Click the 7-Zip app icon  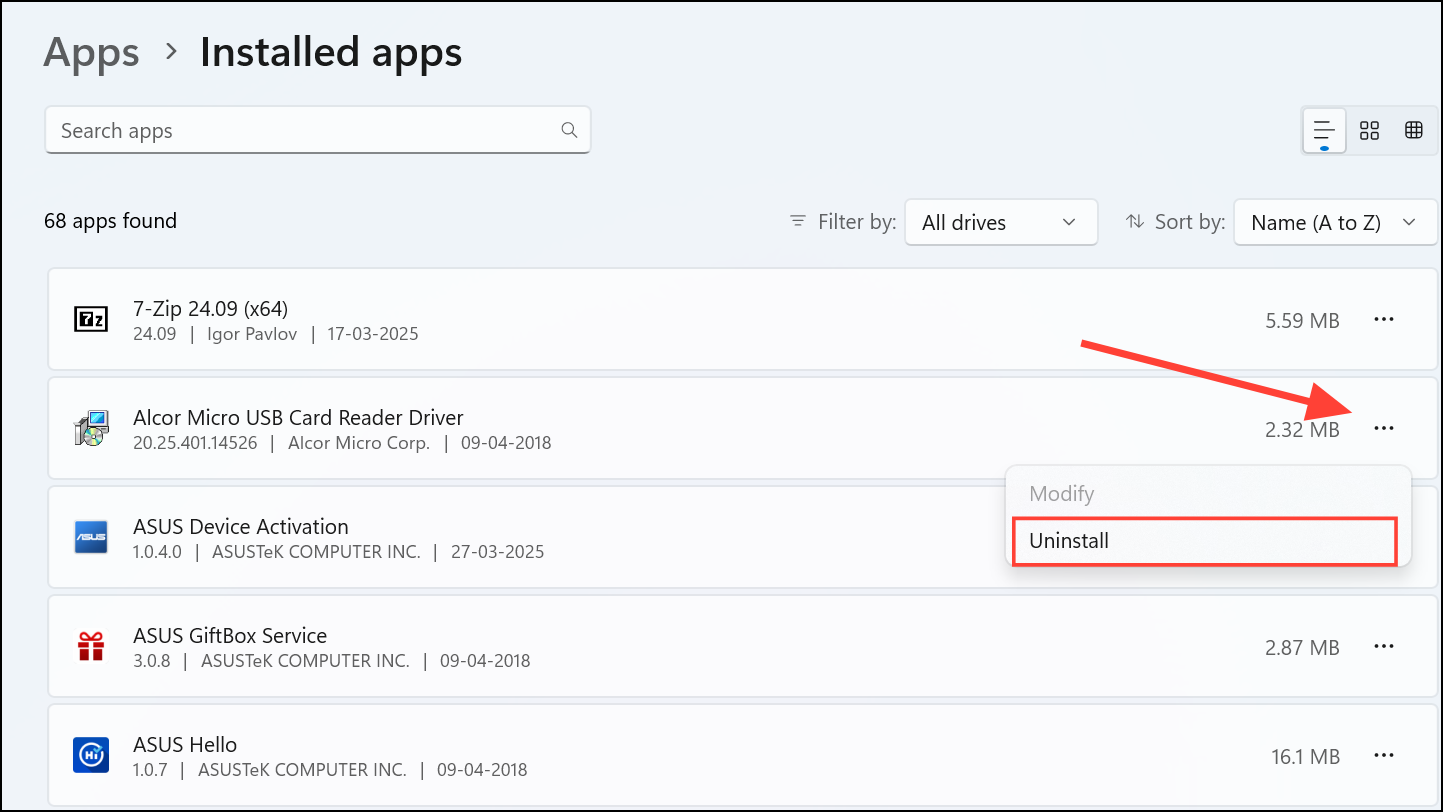[x=91, y=319]
